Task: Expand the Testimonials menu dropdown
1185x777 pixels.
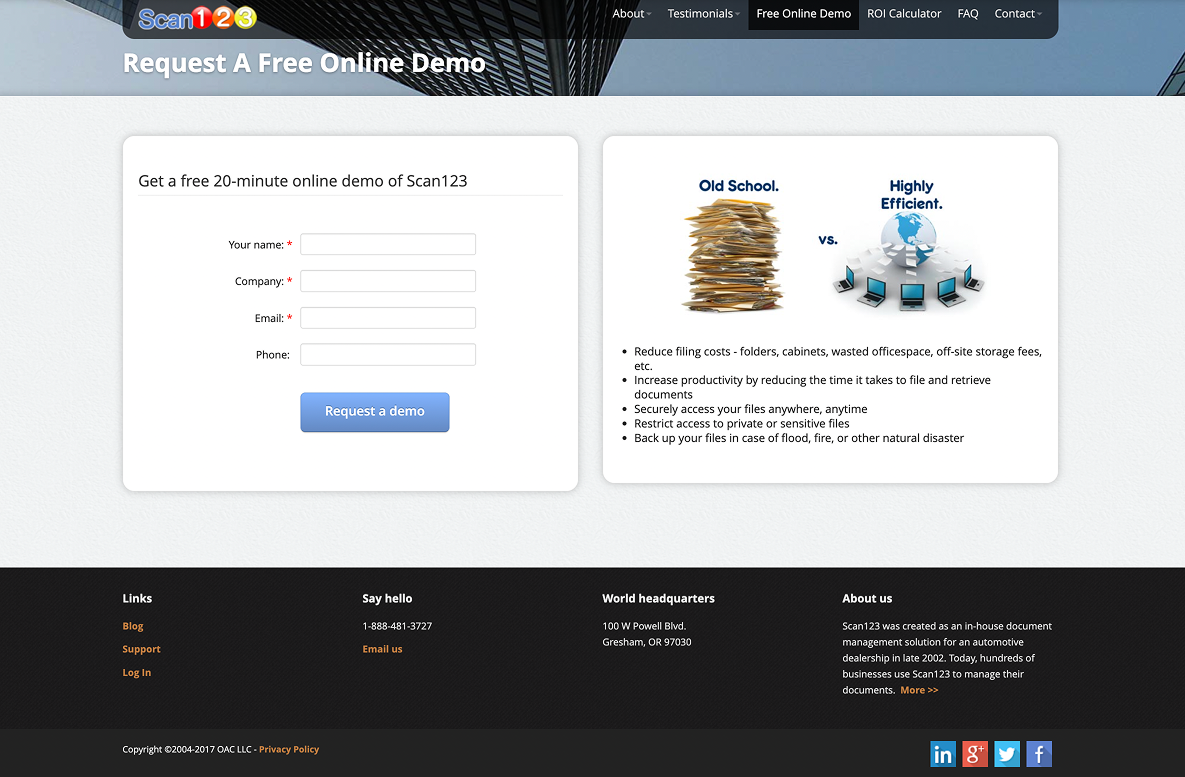Action: coord(704,14)
